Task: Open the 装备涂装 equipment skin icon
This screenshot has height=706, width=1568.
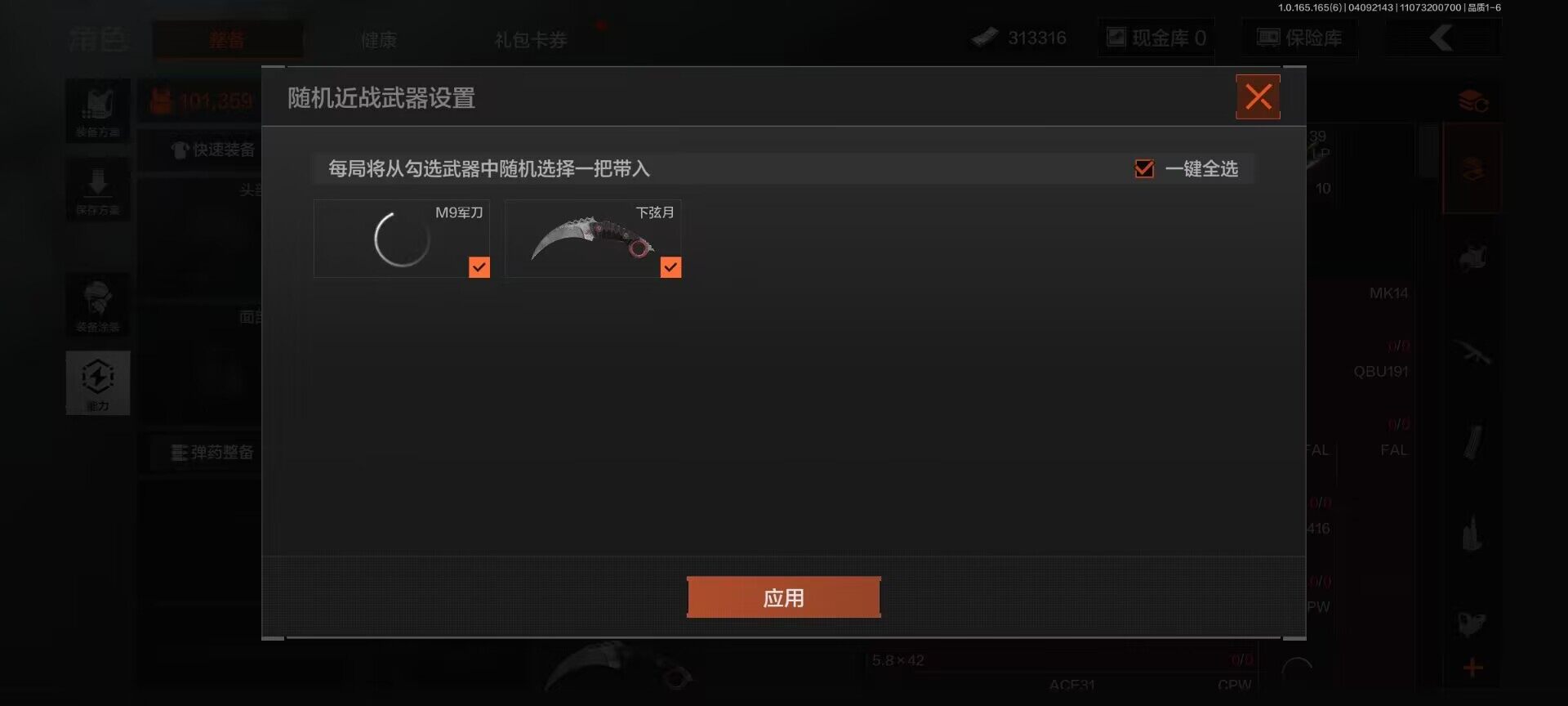Action: (x=98, y=305)
